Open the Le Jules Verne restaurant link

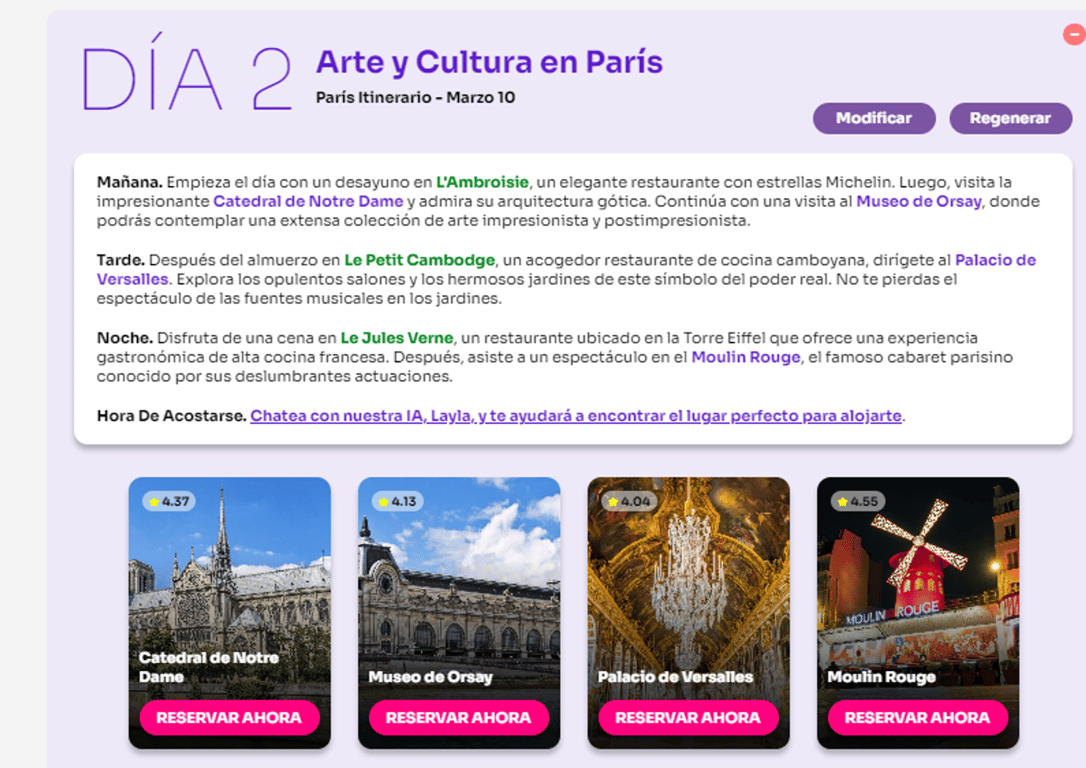point(397,338)
